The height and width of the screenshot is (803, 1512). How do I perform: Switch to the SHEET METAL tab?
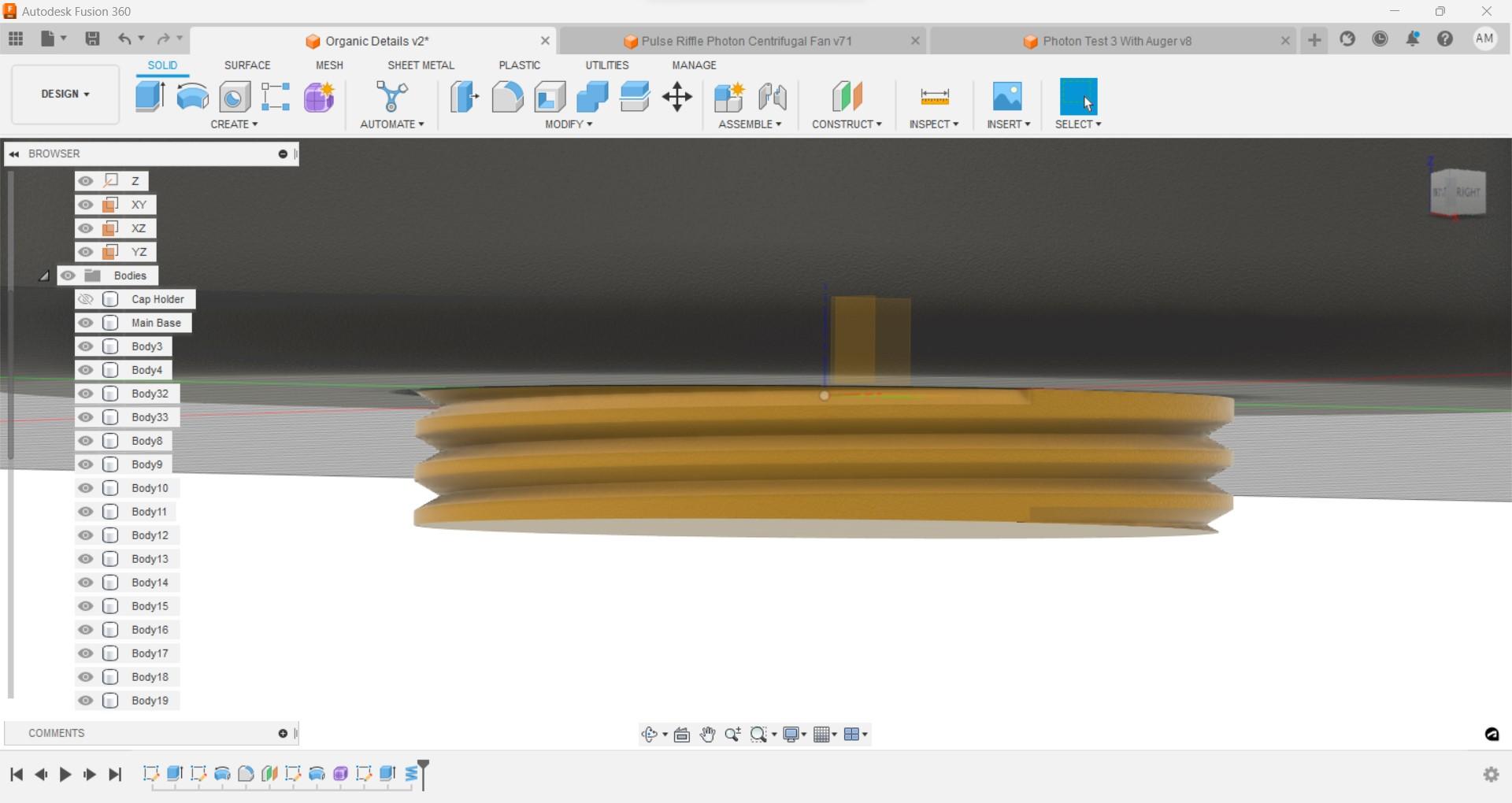click(421, 65)
